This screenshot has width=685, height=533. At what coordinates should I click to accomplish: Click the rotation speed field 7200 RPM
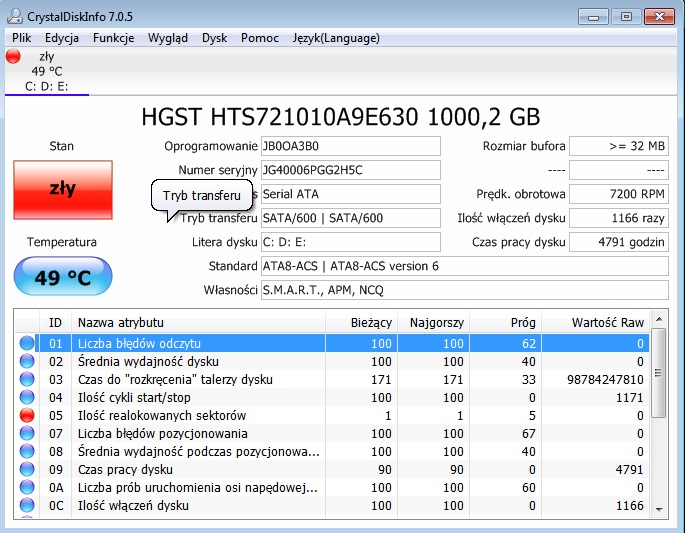[x=619, y=194]
